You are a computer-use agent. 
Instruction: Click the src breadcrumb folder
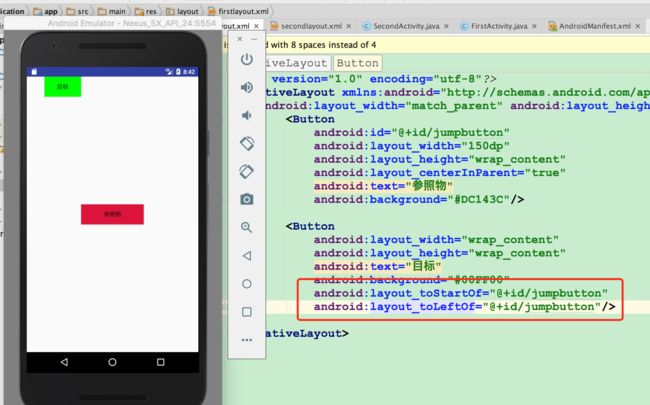pyautogui.click(x=77, y=11)
